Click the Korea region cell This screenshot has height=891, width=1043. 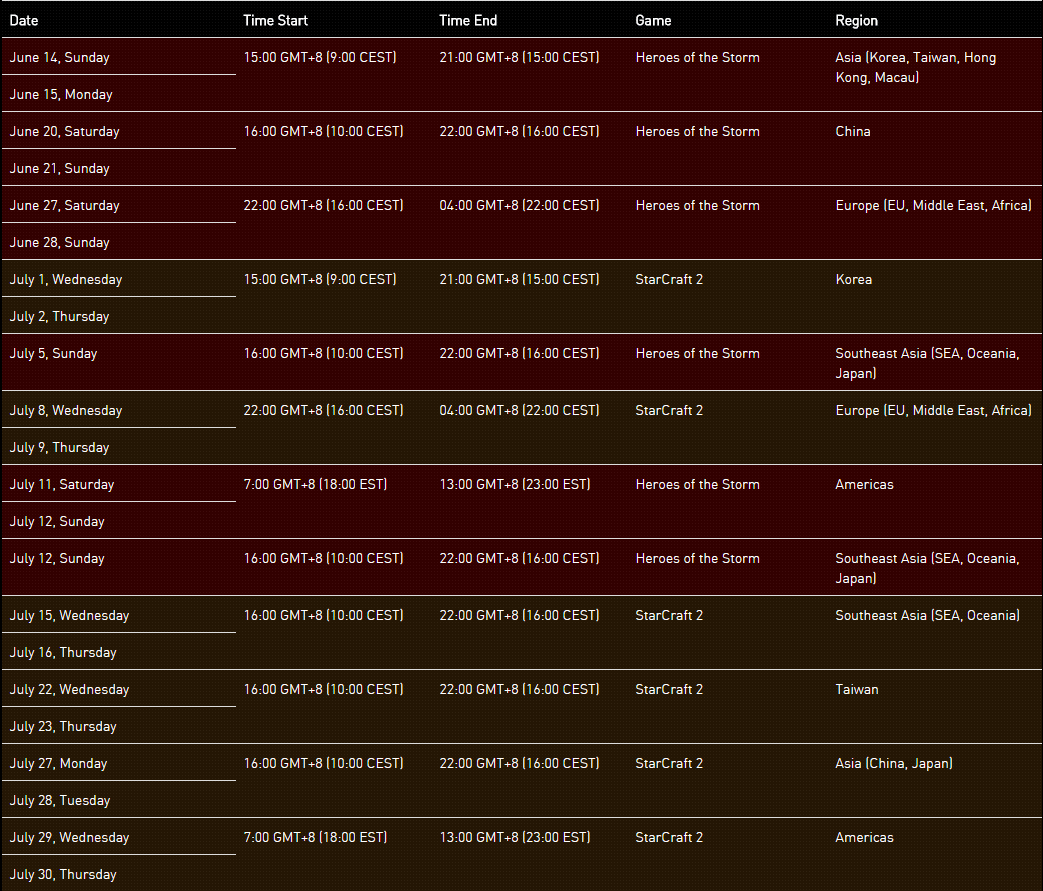pyautogui.click(x=853, y=279)
